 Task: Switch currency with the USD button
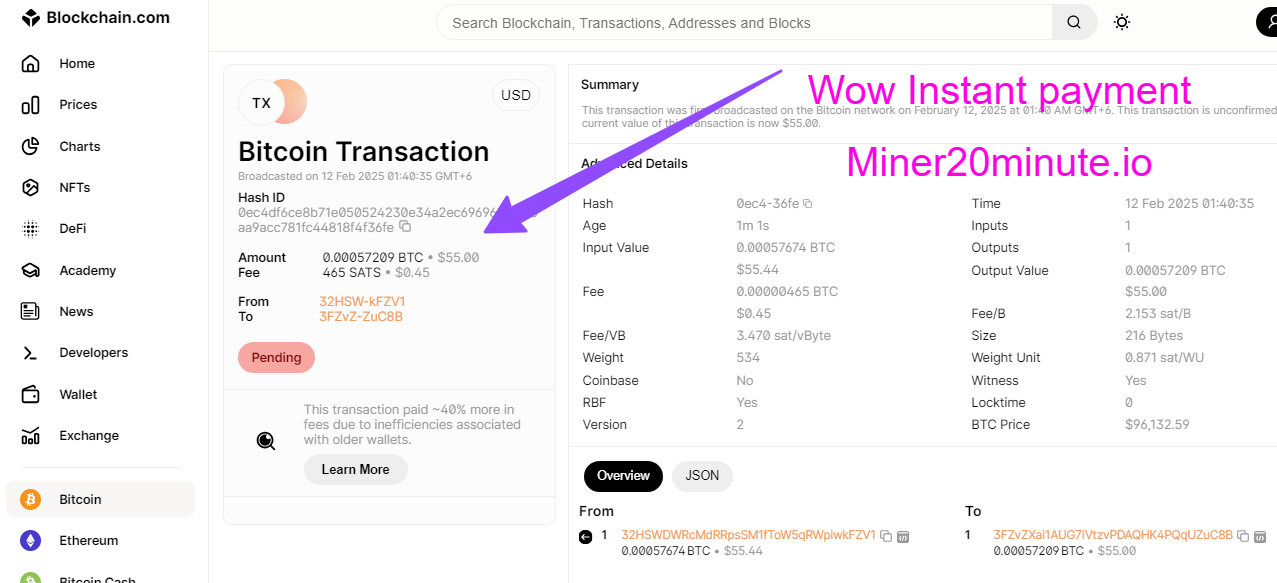pos(516,95)
